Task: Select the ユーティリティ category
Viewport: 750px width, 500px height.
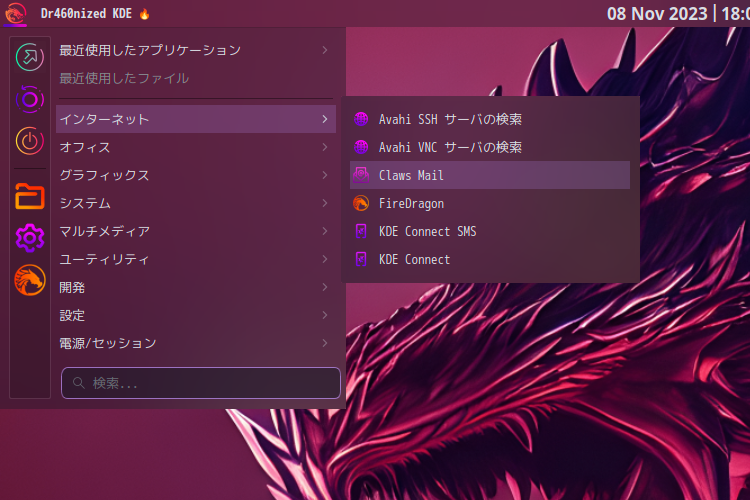Action: (x=196, y=259)
